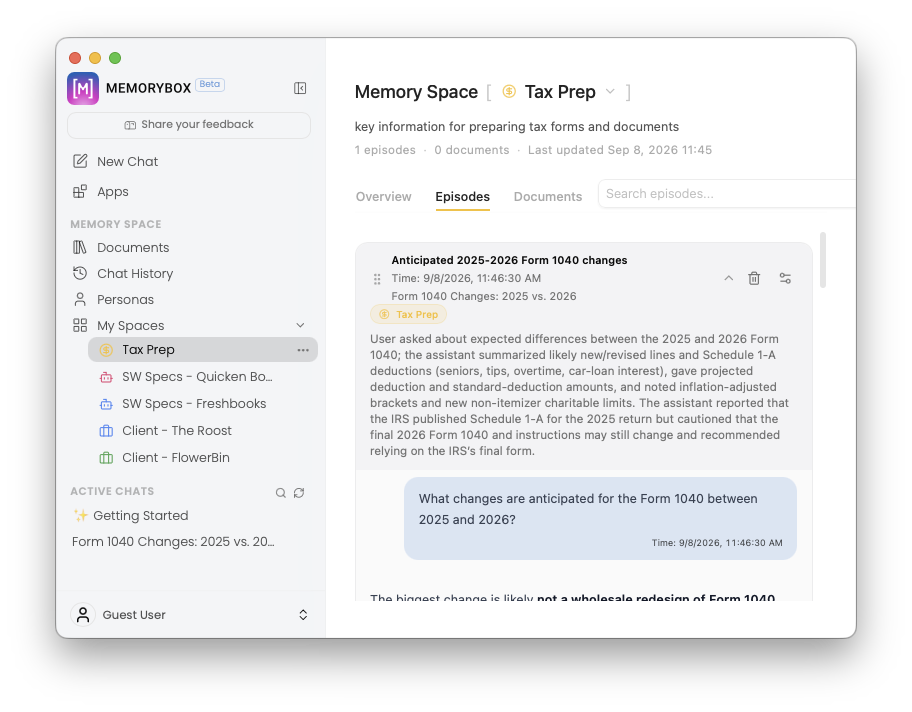Image resolution: width=912 pixels, height=712 pixels.
Task: Collapse the My Spaces section chevron
Action: click(300, 325)
